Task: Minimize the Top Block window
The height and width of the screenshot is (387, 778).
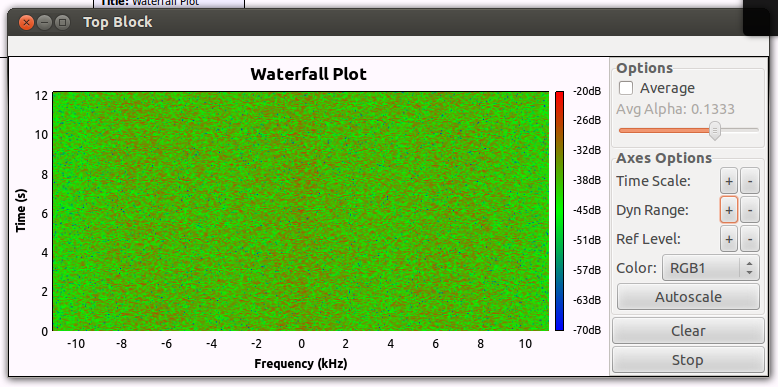Action: pos(44,22)
